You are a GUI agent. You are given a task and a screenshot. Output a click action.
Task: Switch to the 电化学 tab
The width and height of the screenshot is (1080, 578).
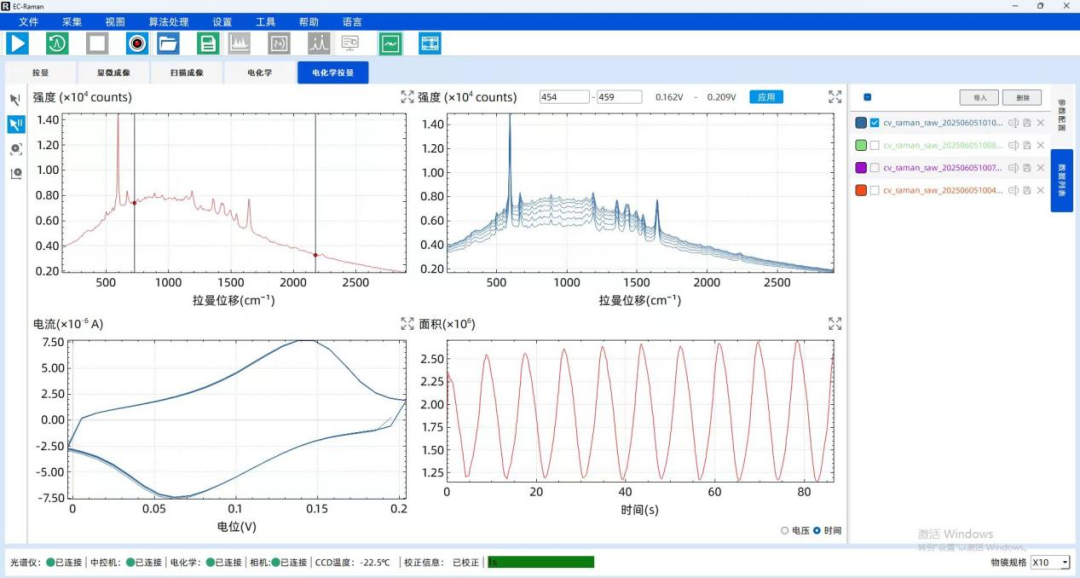(x=261, y=73)
